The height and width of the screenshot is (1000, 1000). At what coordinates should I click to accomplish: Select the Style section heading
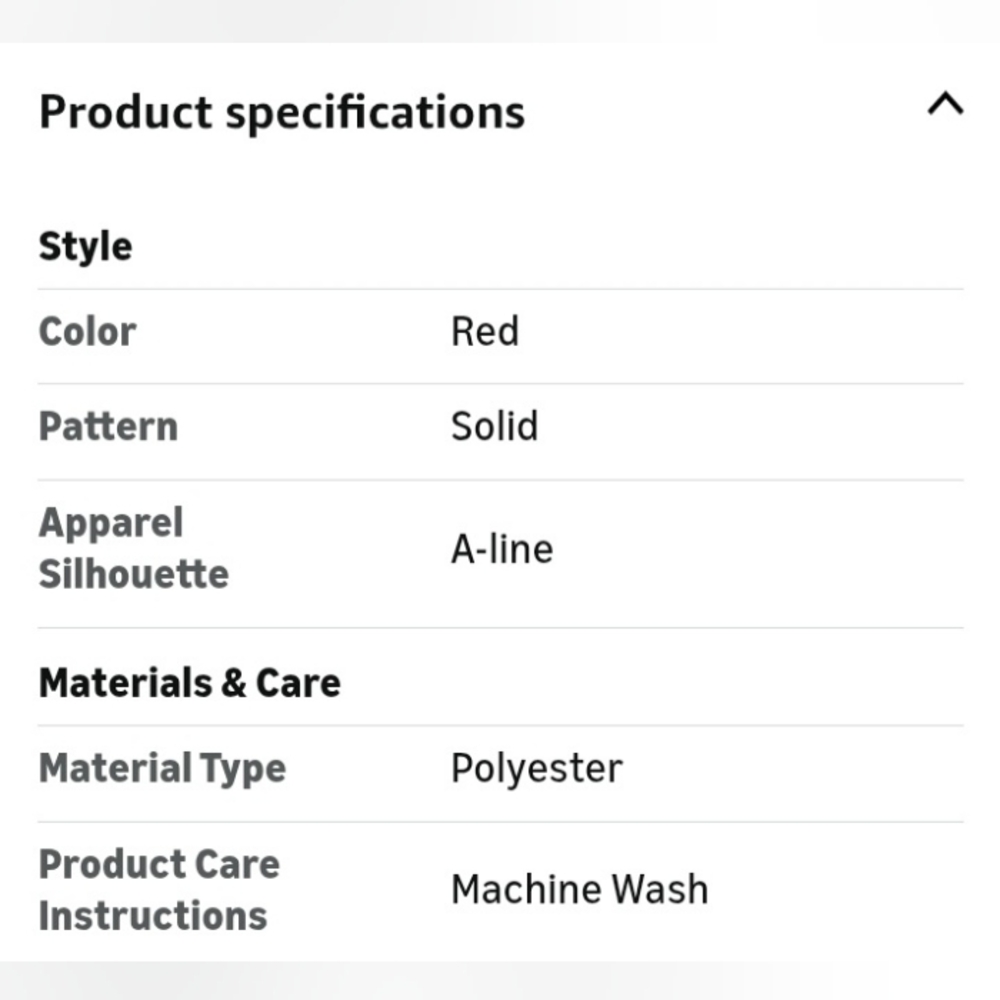click(x=85, y=246)
